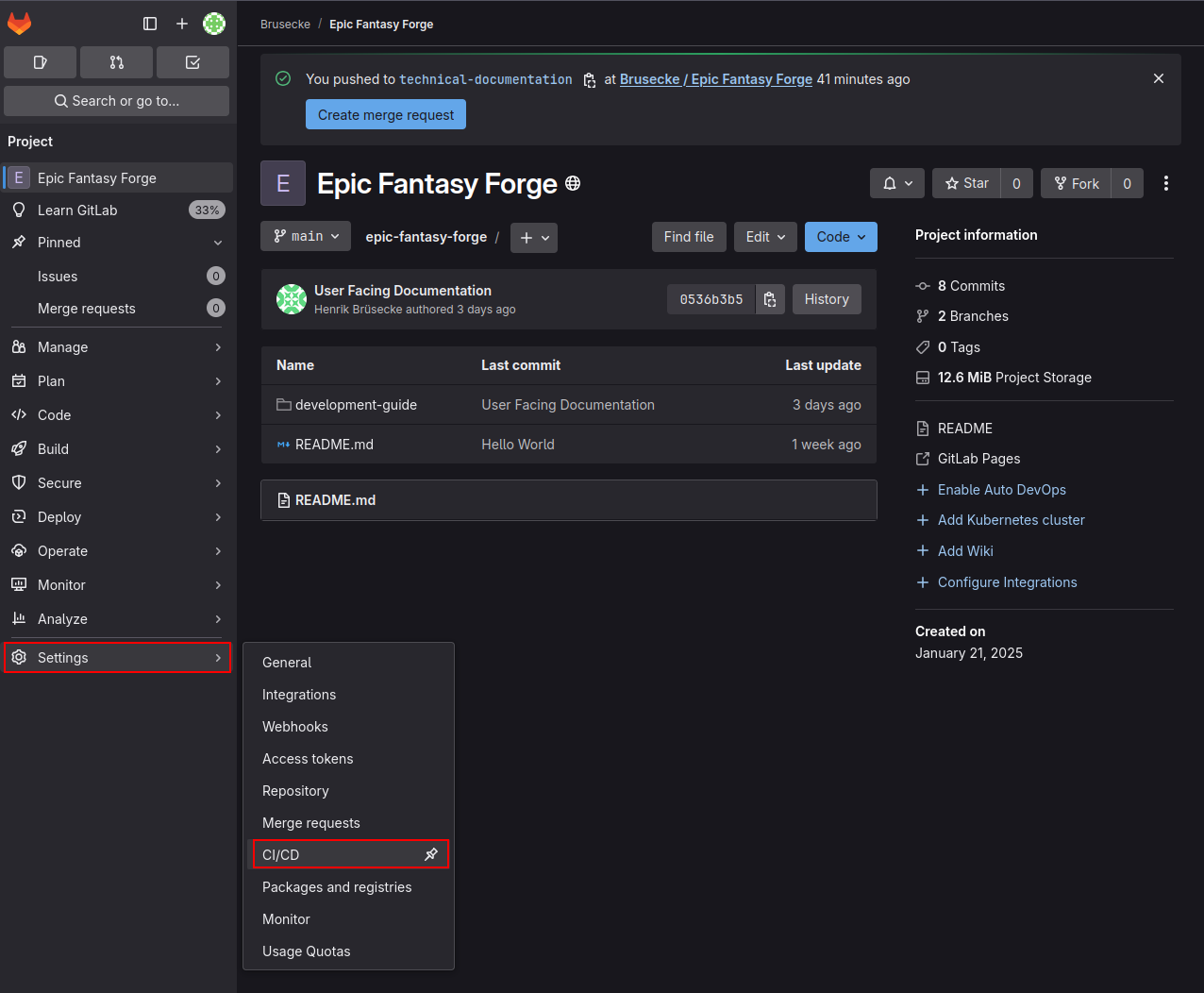This screenshot has height=993, width=1204.
Task: Select General in Settings flyout
Action: click(348, 663)
